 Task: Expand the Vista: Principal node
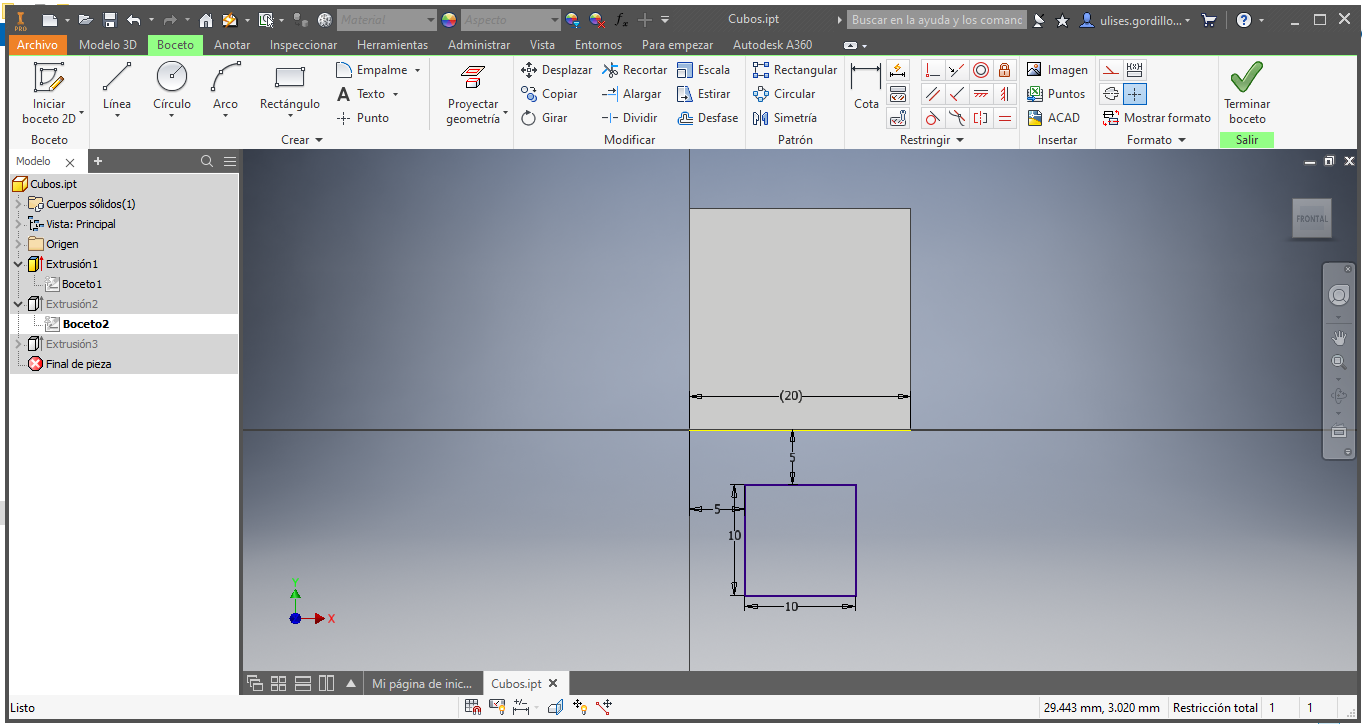click(x=18, y=224)
